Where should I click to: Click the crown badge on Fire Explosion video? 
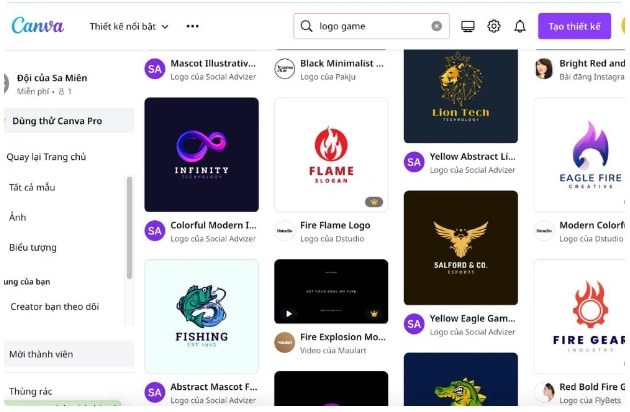point(374,314)
